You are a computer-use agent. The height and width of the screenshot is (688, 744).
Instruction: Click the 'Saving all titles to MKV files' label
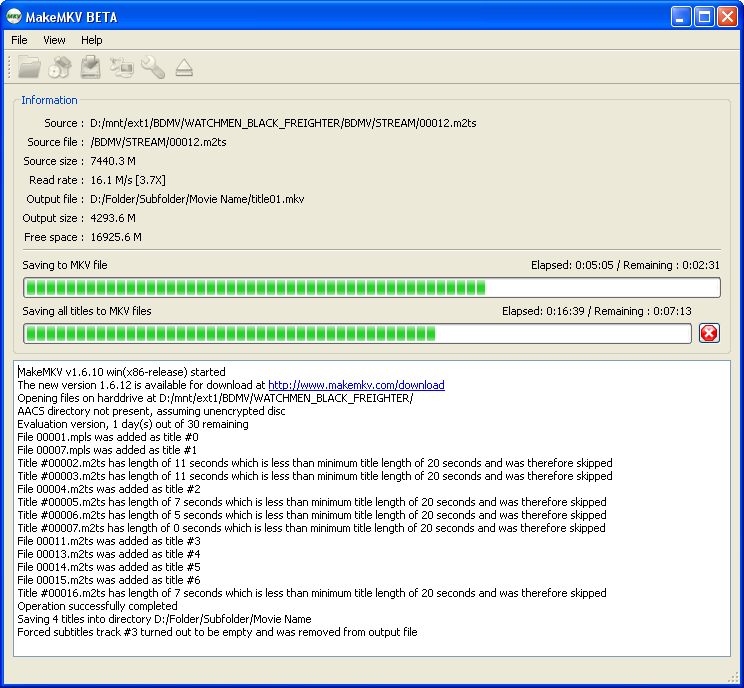click(87, 311)
